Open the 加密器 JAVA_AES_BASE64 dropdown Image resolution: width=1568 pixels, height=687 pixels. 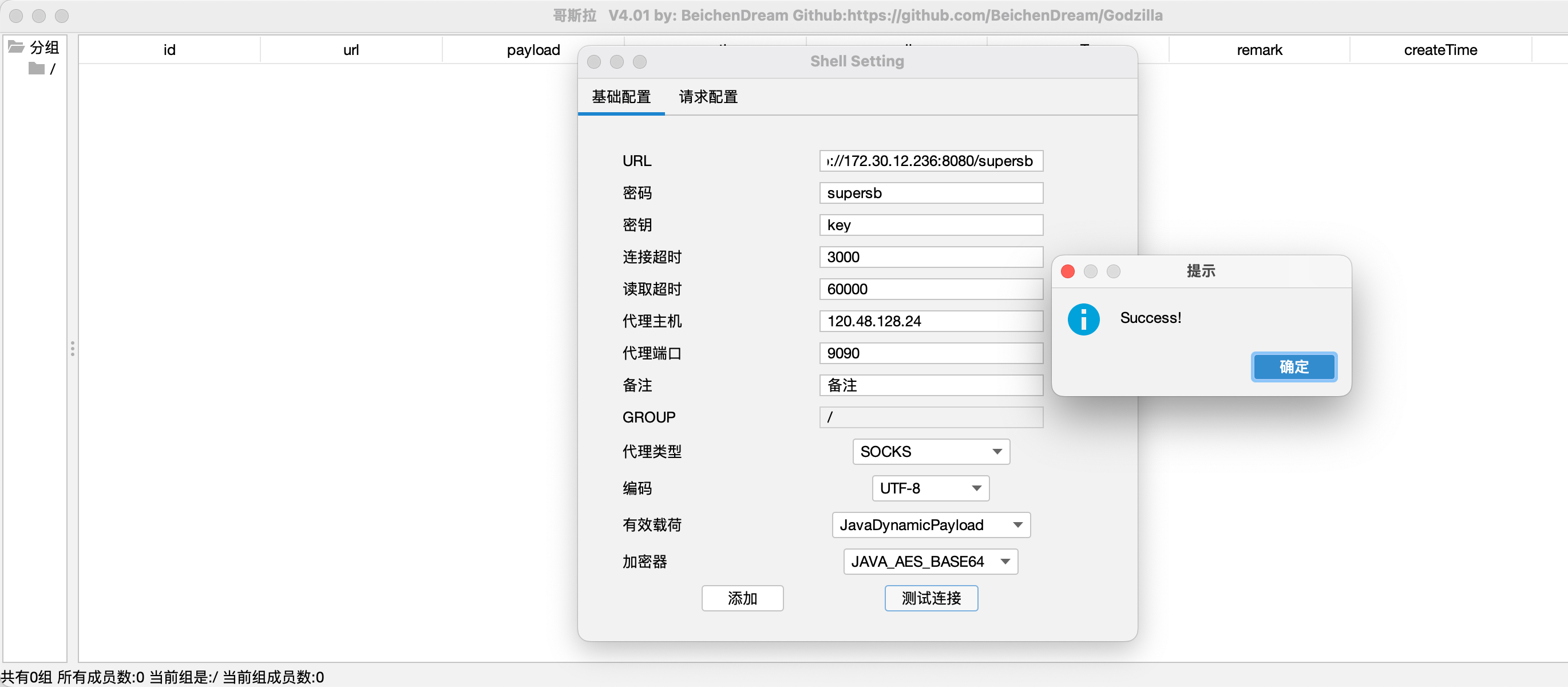coord(930,561)
